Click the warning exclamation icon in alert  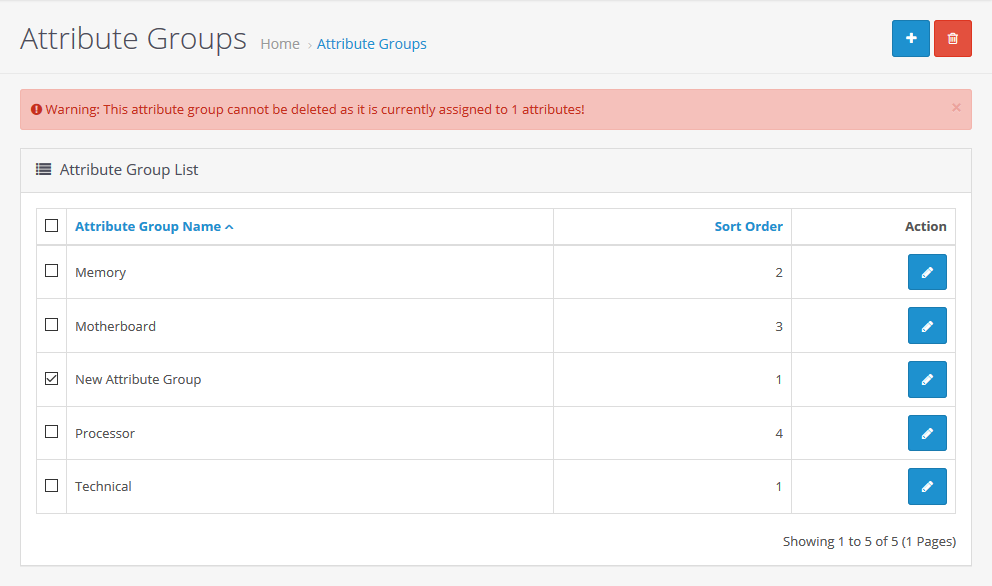[x=37, y=109]
